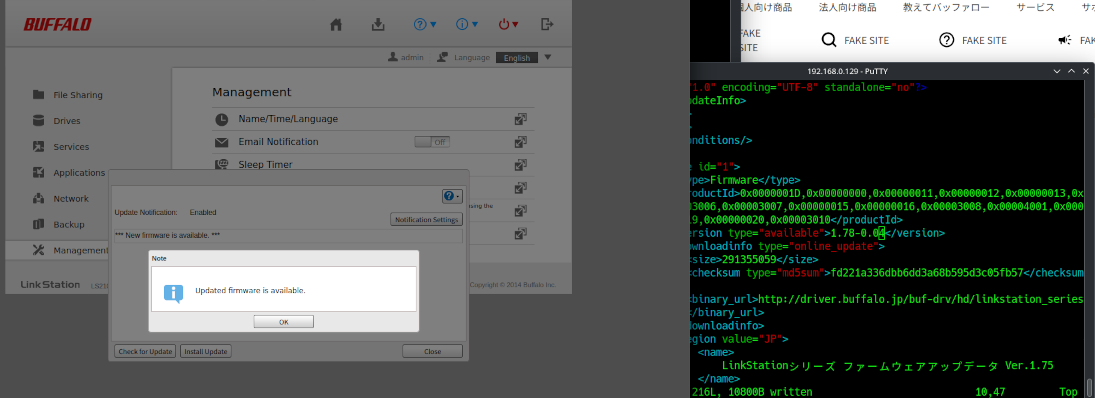
Task: Open help dropdown in update dialog
Action: [452, 197]
